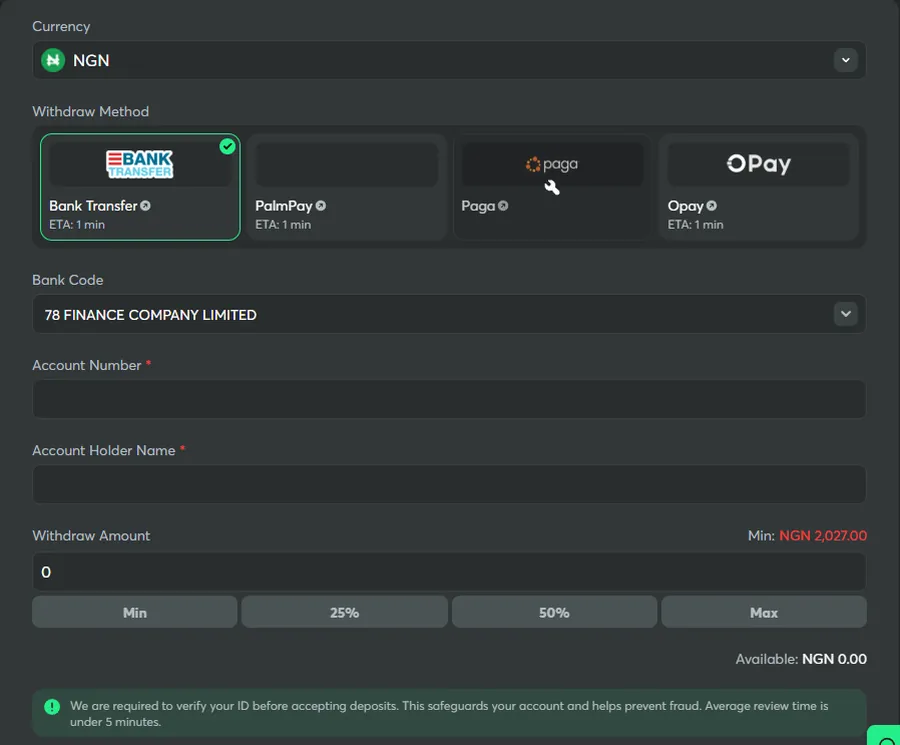Expand the Bank Code dropdown chevron
Viewport: 900px width, 745px height.
click(845, 314)
